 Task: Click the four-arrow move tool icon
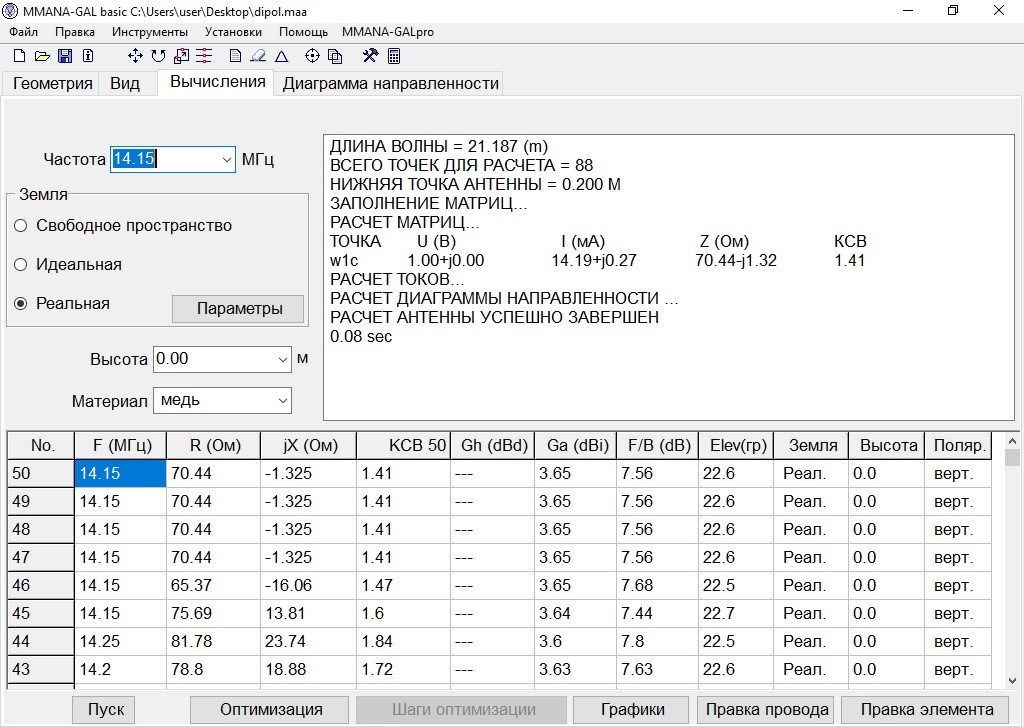tap(136, 56)
